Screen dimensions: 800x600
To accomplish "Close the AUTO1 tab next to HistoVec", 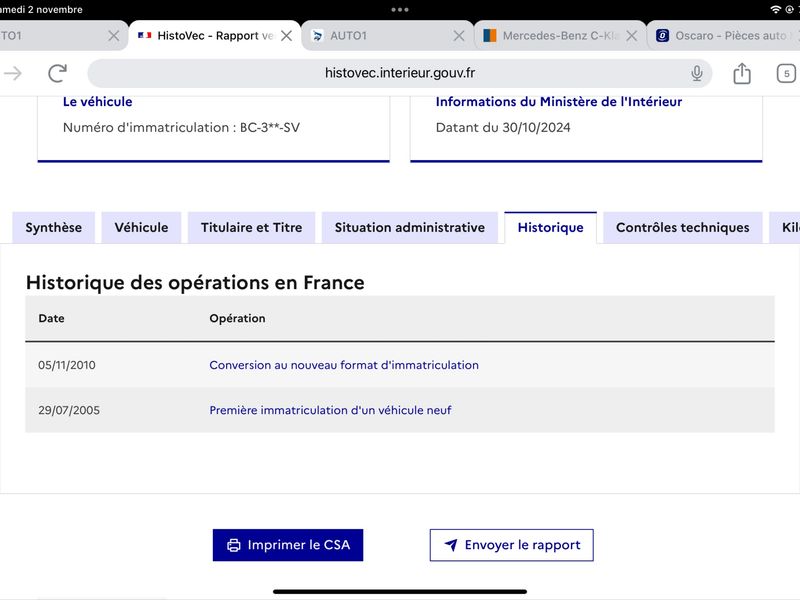I will [459, 36].
